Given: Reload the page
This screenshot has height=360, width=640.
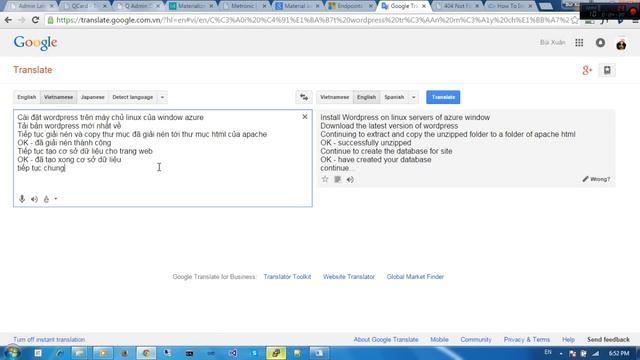Looking at the screenshot, I should point(36,20).
